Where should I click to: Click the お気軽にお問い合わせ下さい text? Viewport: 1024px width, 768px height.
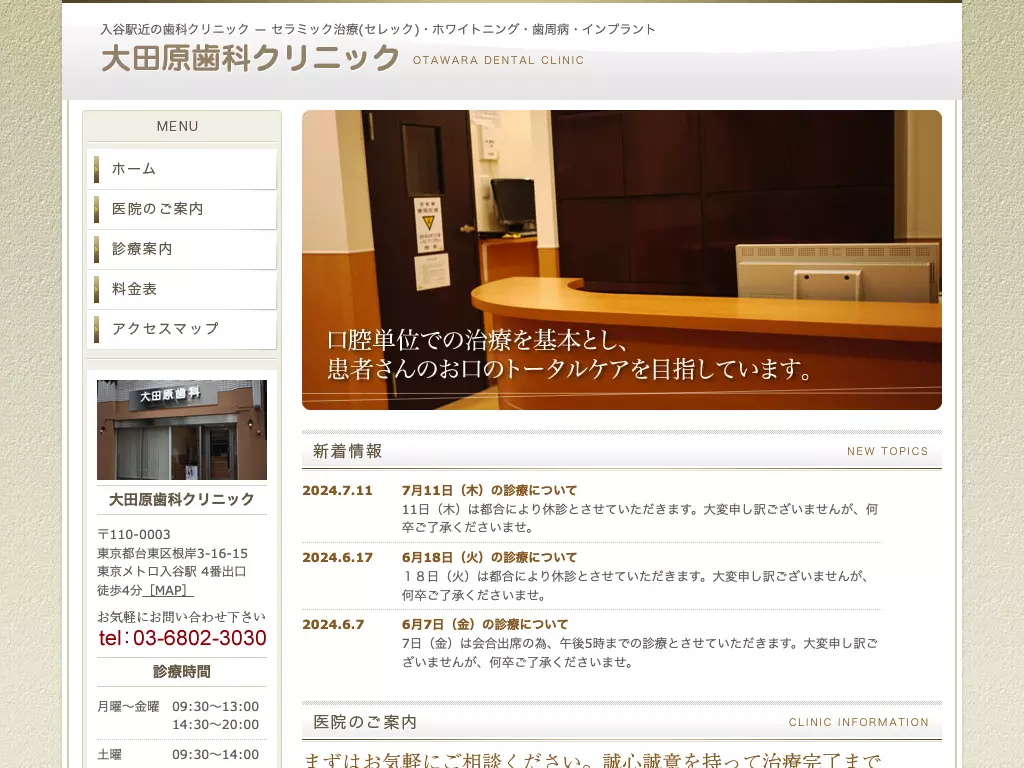(182, 616)
